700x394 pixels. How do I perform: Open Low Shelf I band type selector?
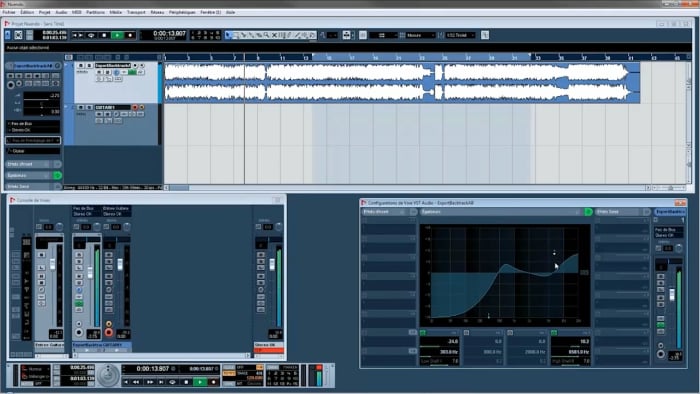click(431, 361)
